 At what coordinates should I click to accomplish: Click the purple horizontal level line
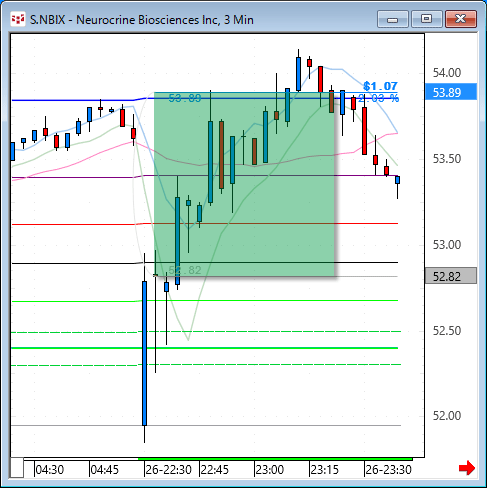click(205, 176)
